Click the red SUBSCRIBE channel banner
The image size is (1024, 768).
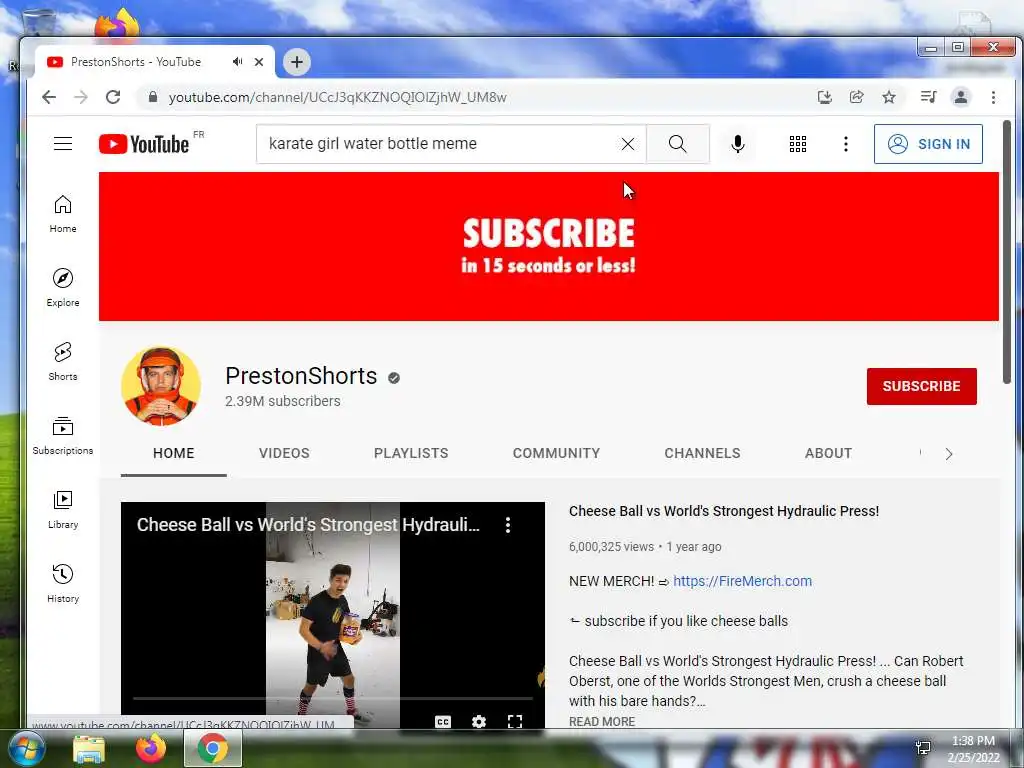pyautogui.click(x=549, y=246)
